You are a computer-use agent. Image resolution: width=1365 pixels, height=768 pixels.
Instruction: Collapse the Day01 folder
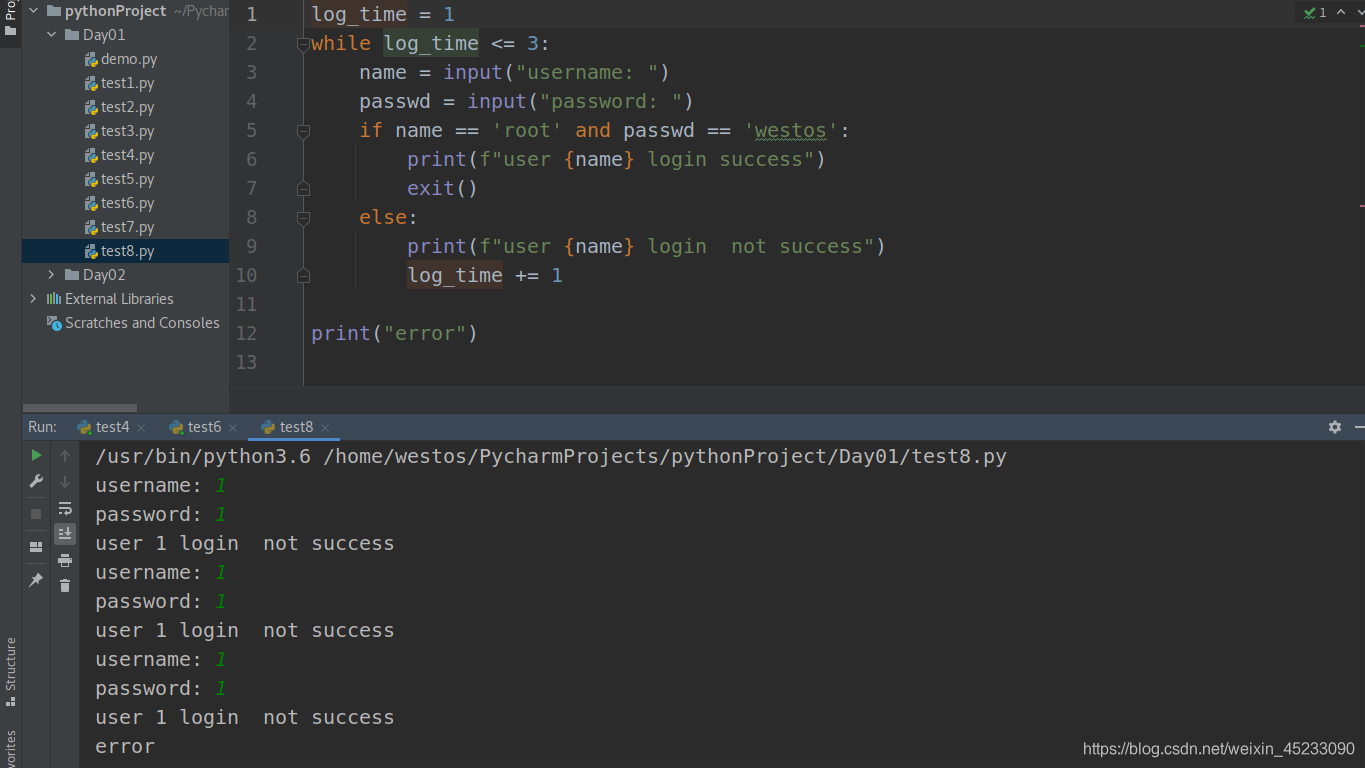coord(52,35)
